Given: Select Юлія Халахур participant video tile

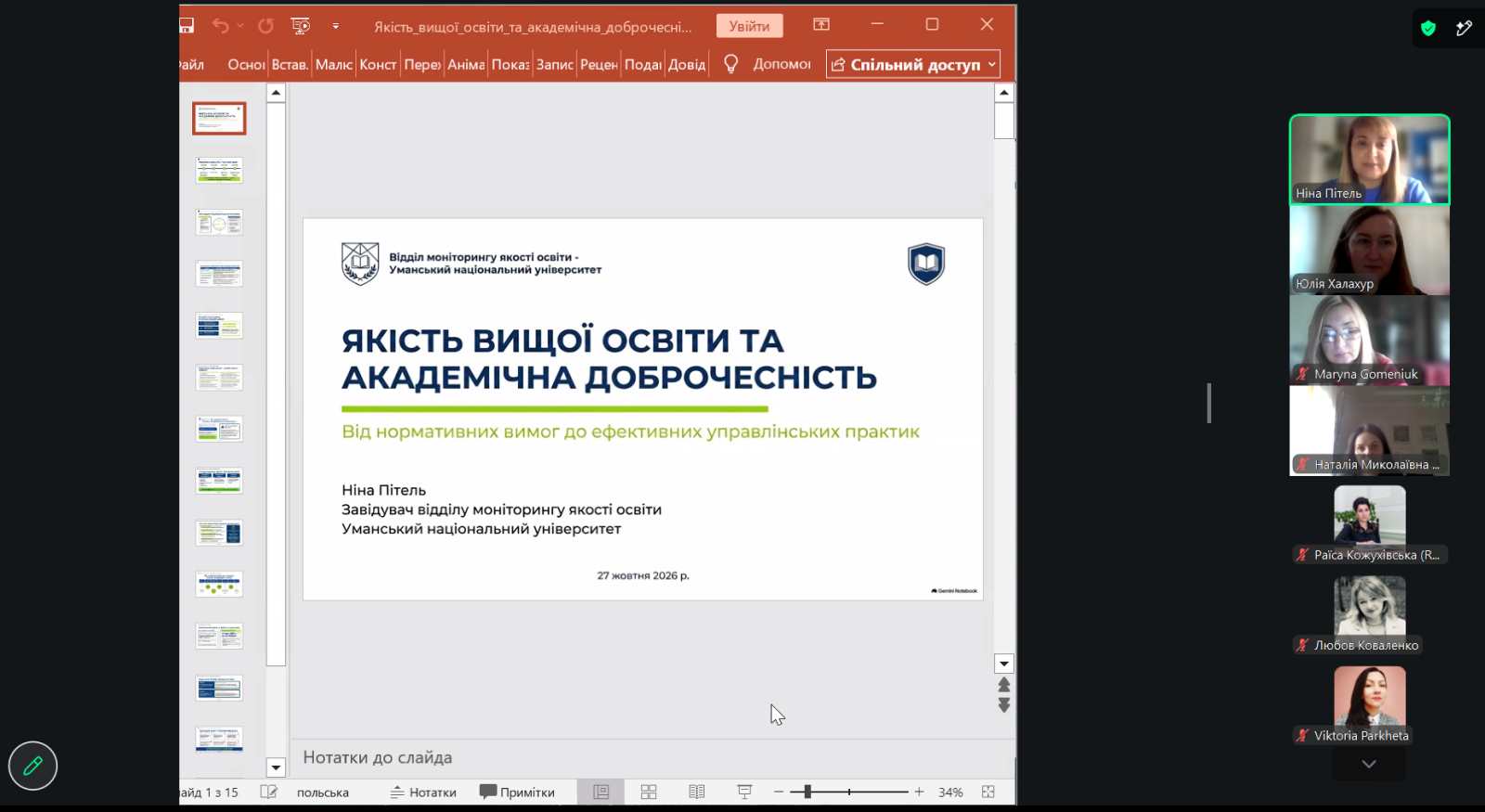Looking at the screenshot, I should 1370,250.
